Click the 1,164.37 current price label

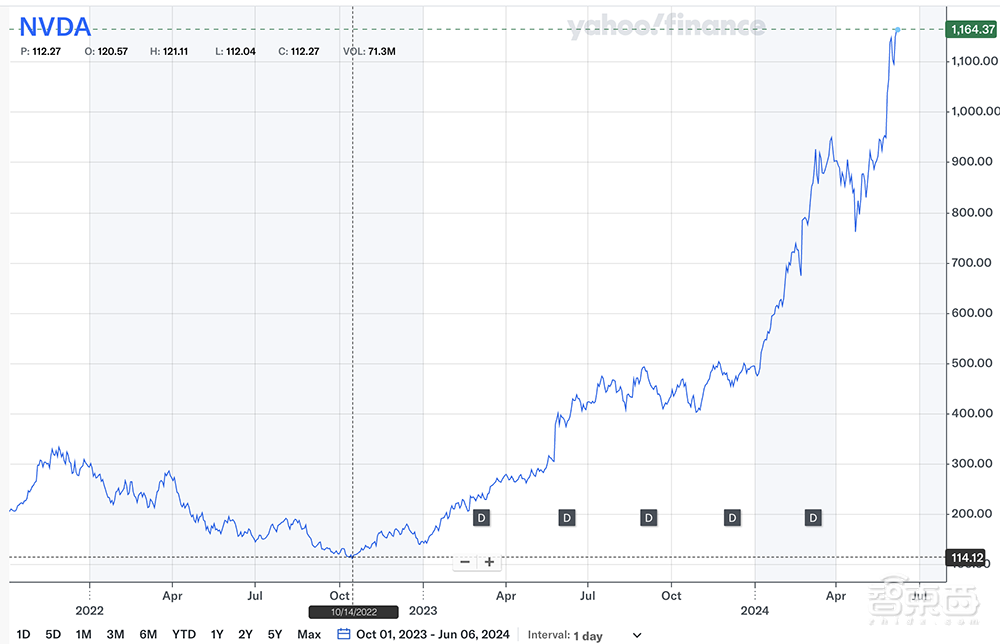(x=971, y=30)
